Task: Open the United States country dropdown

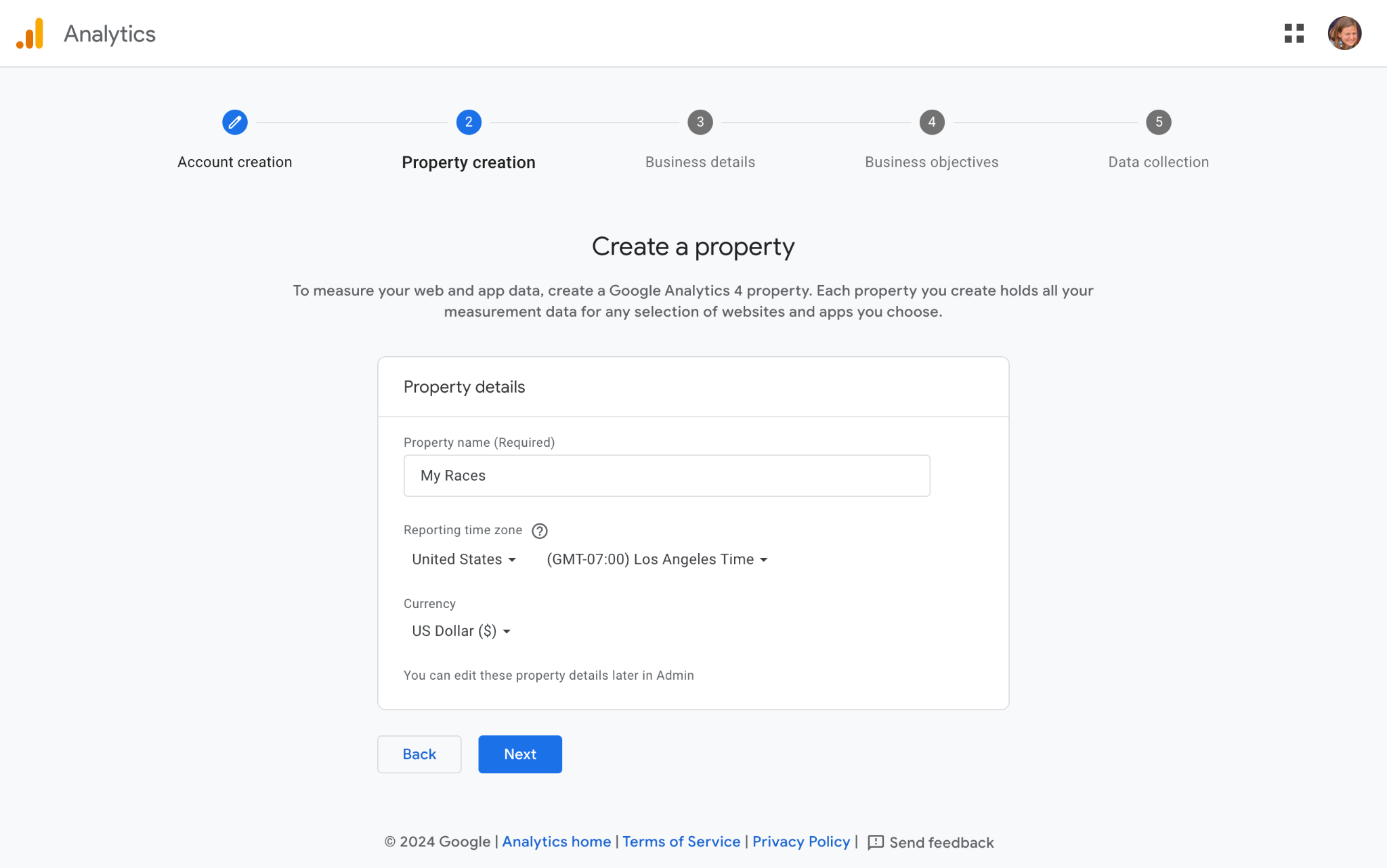Action: [x=464, y=559]
